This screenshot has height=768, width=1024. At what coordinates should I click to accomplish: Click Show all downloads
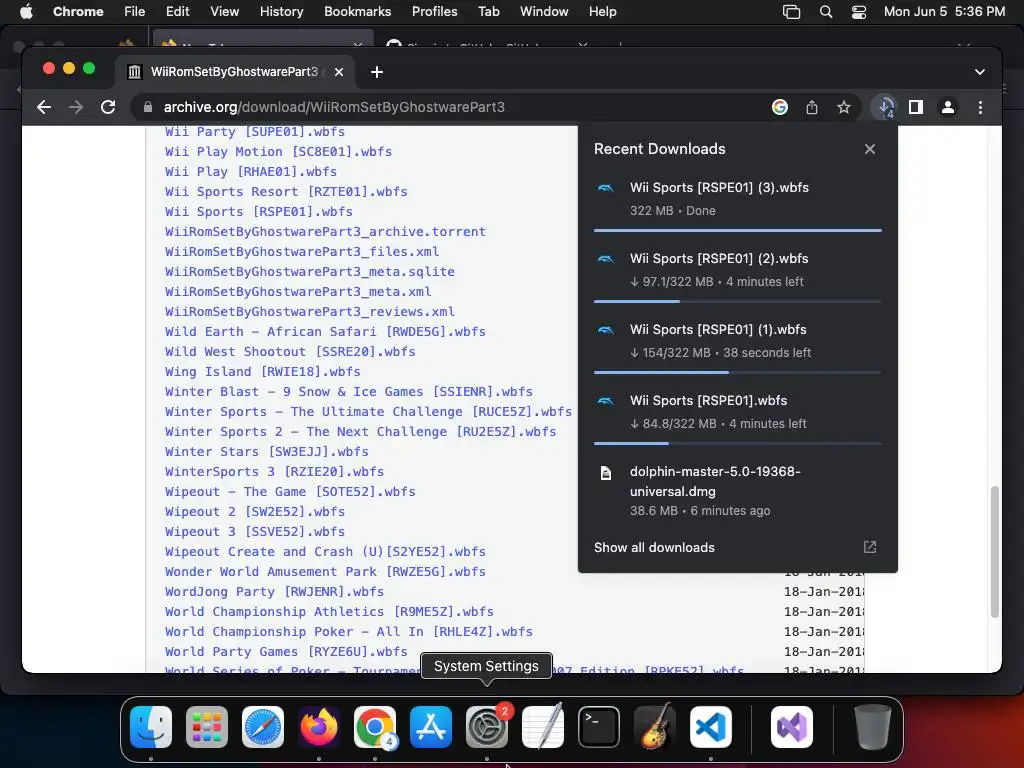click(654, 547)
